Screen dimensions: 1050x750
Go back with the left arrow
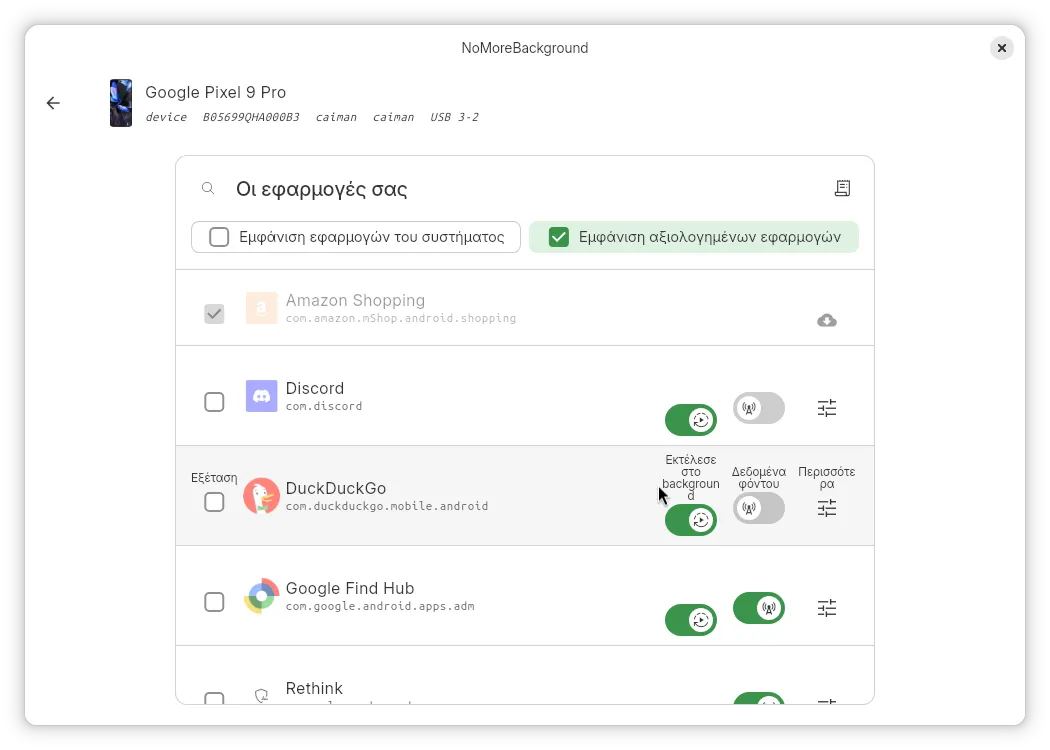[53, 103]
